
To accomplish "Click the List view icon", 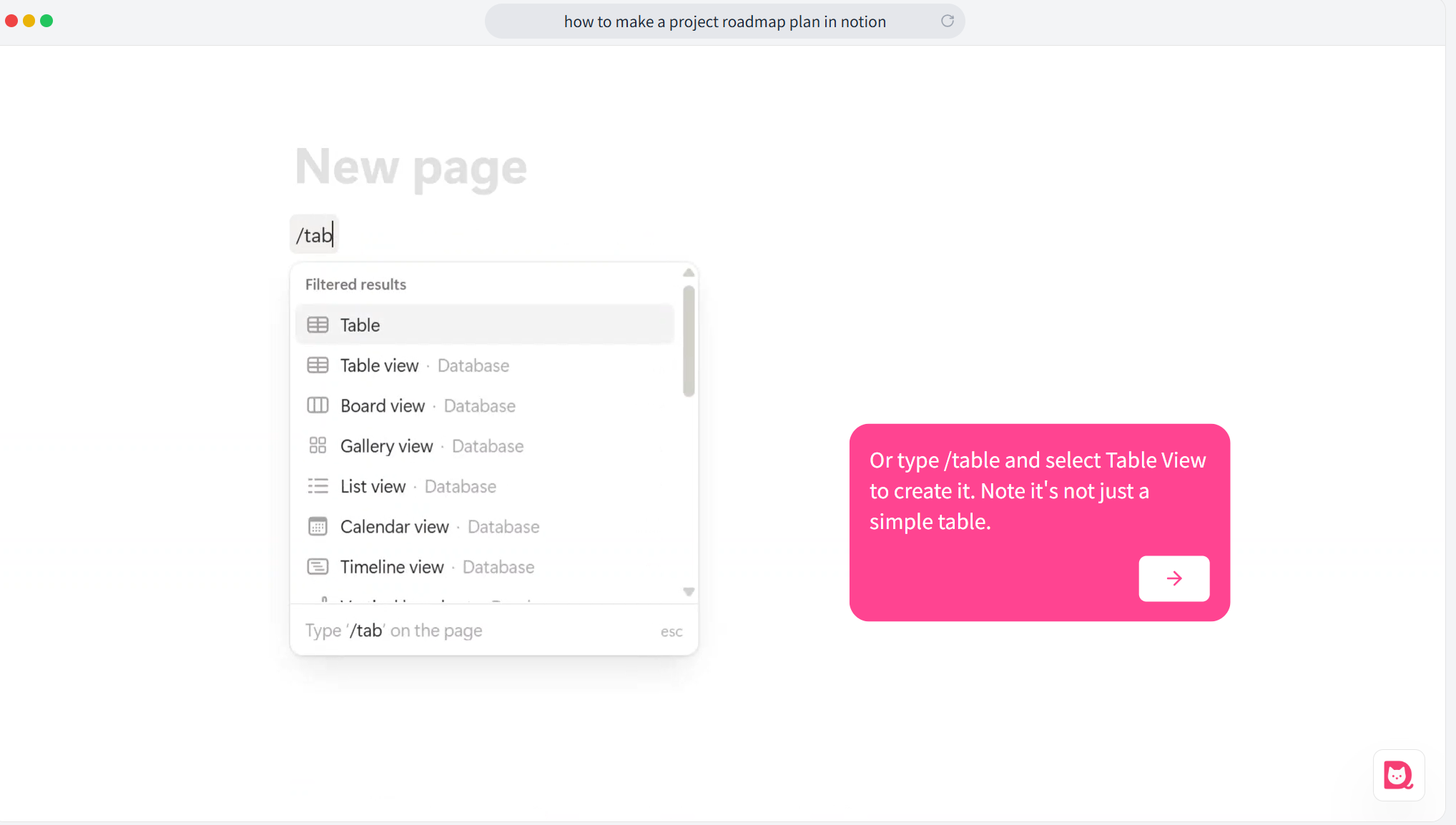I will tap(318, 486).
